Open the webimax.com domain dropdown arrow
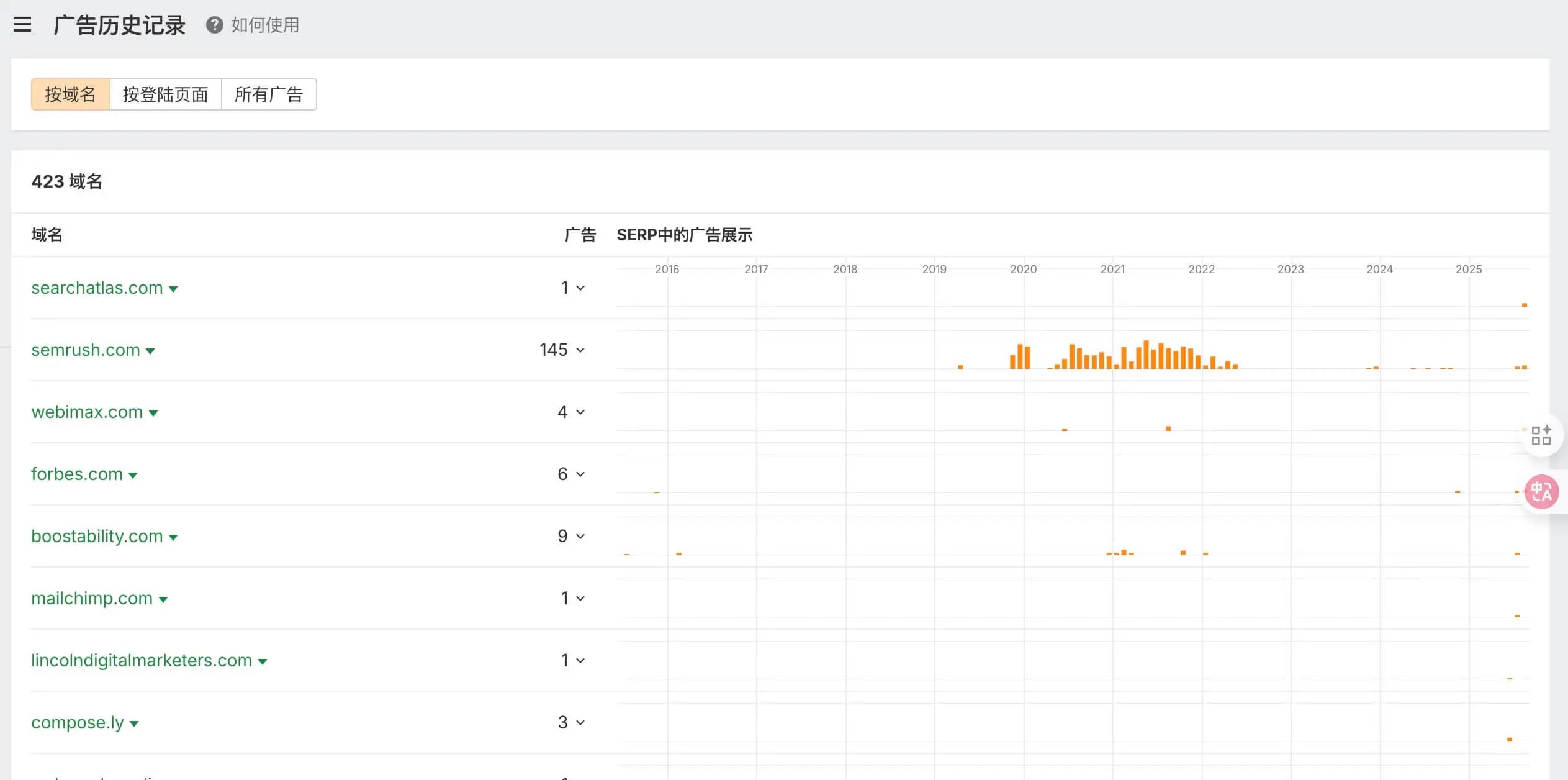This screenshot has height=780, width=1568. (x=153, y=412)
